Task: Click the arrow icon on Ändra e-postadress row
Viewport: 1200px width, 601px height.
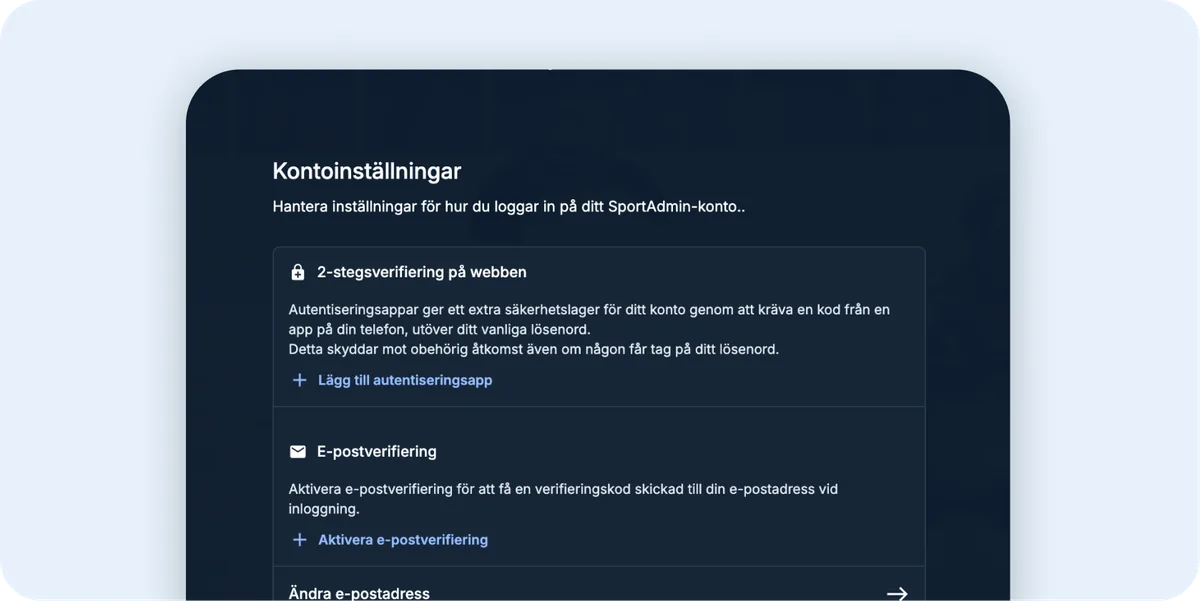Action: (x=897, y=593)
